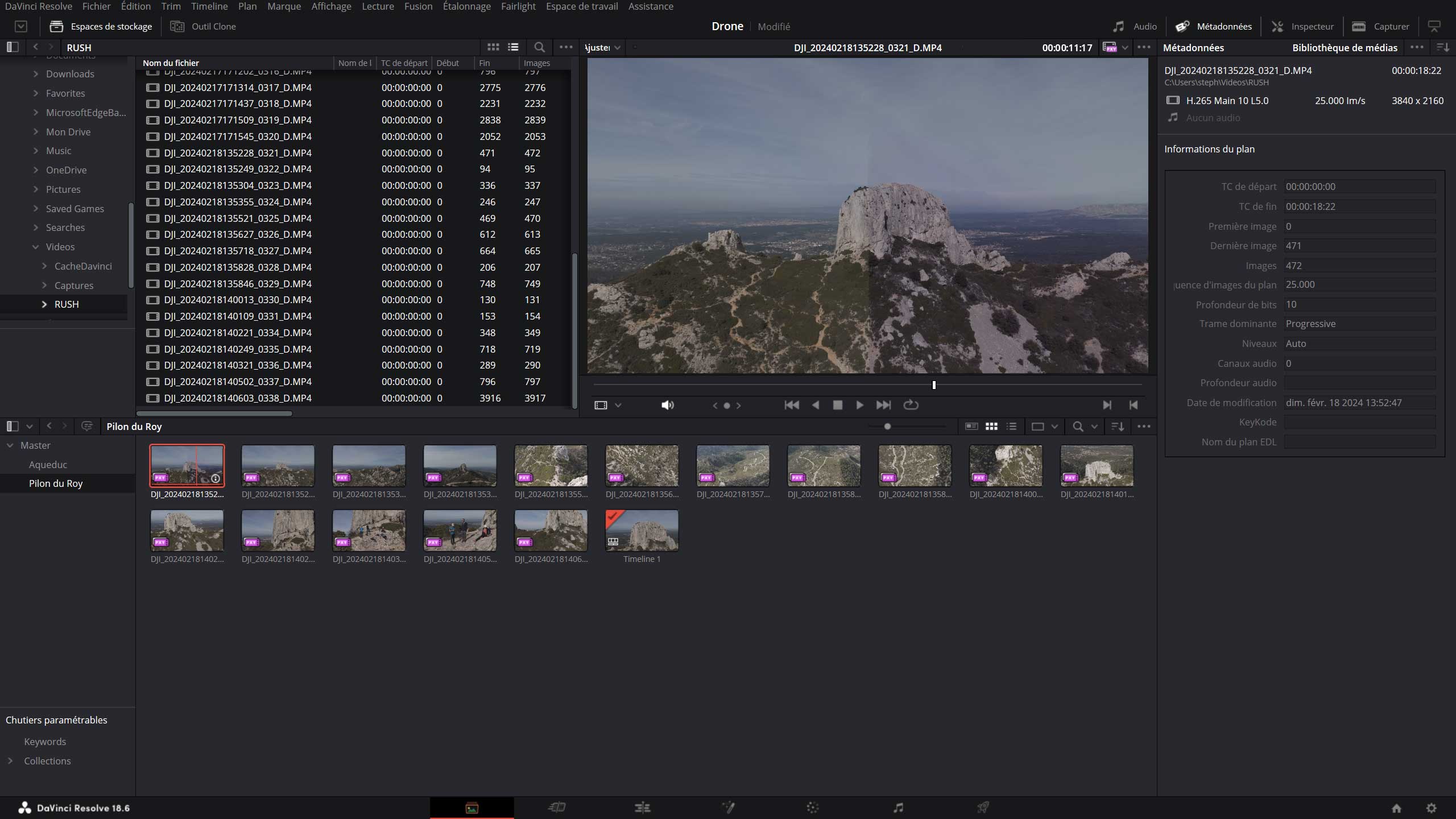Image resolution: width=1456 pixels, height=819 pixels.
Task: Expand the CacheDavinci folder
Action: (44, 266)
